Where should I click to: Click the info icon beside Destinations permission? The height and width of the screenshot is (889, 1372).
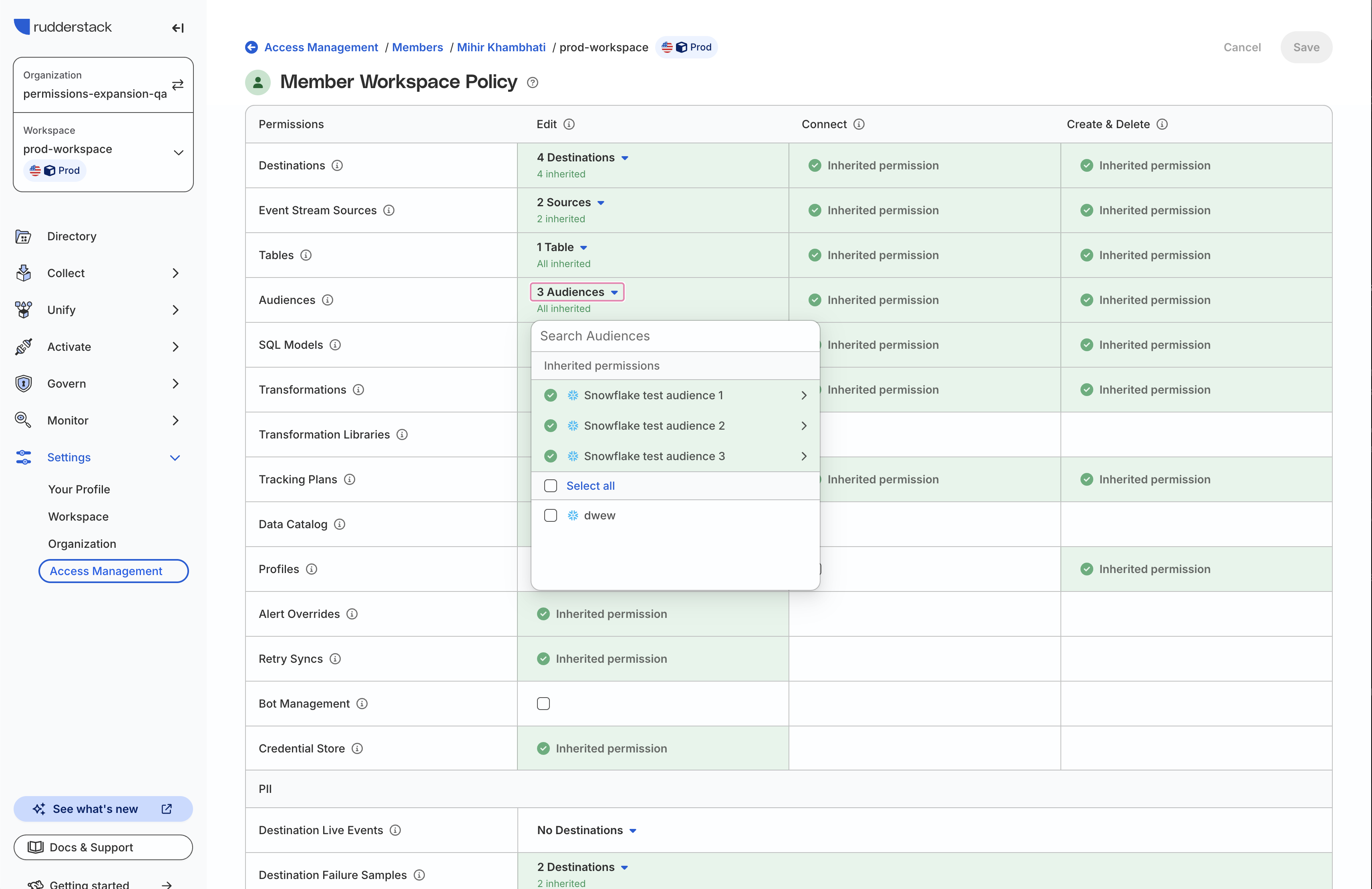337,165
